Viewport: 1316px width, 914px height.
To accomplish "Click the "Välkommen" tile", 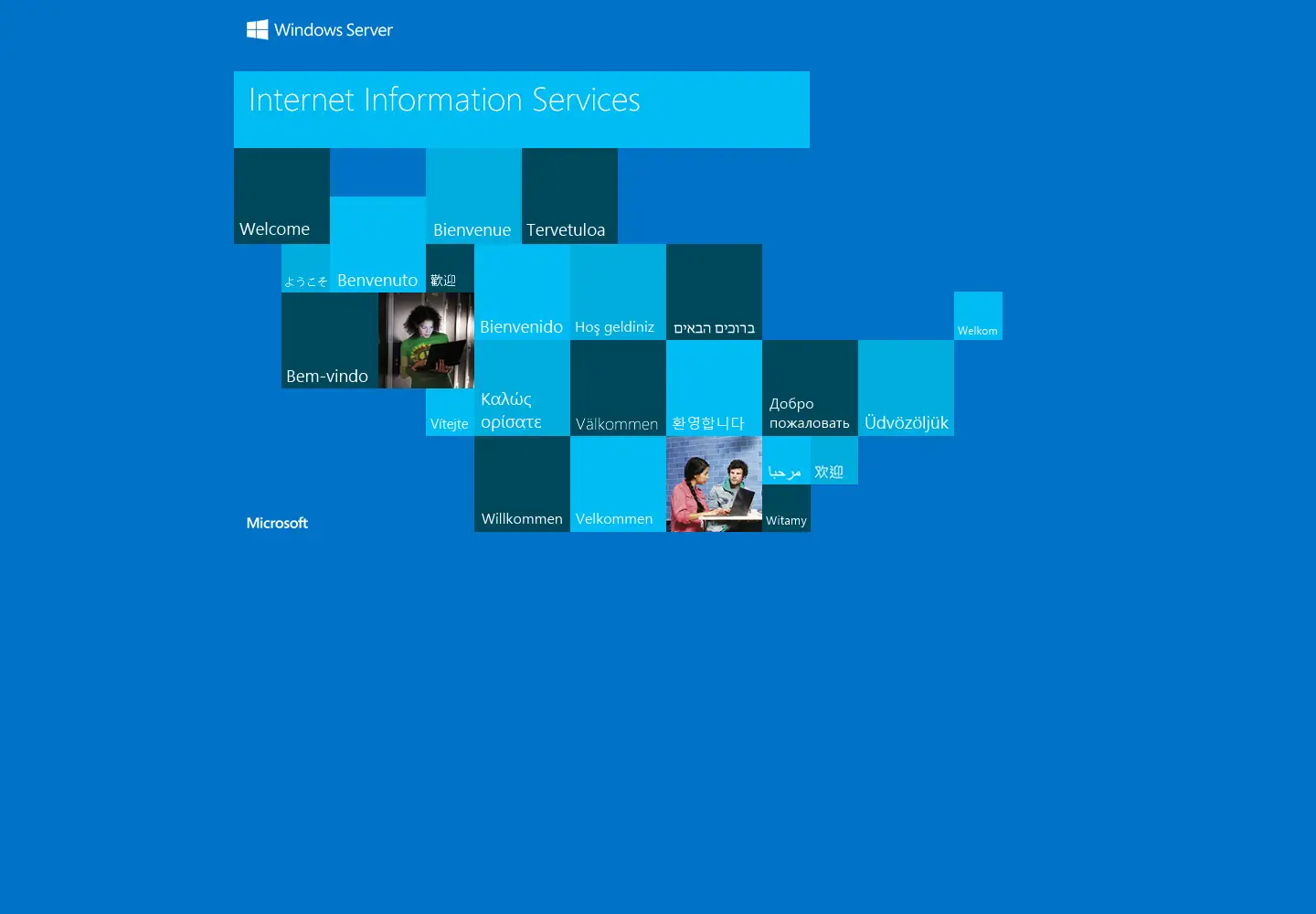I will click(618, 388).
